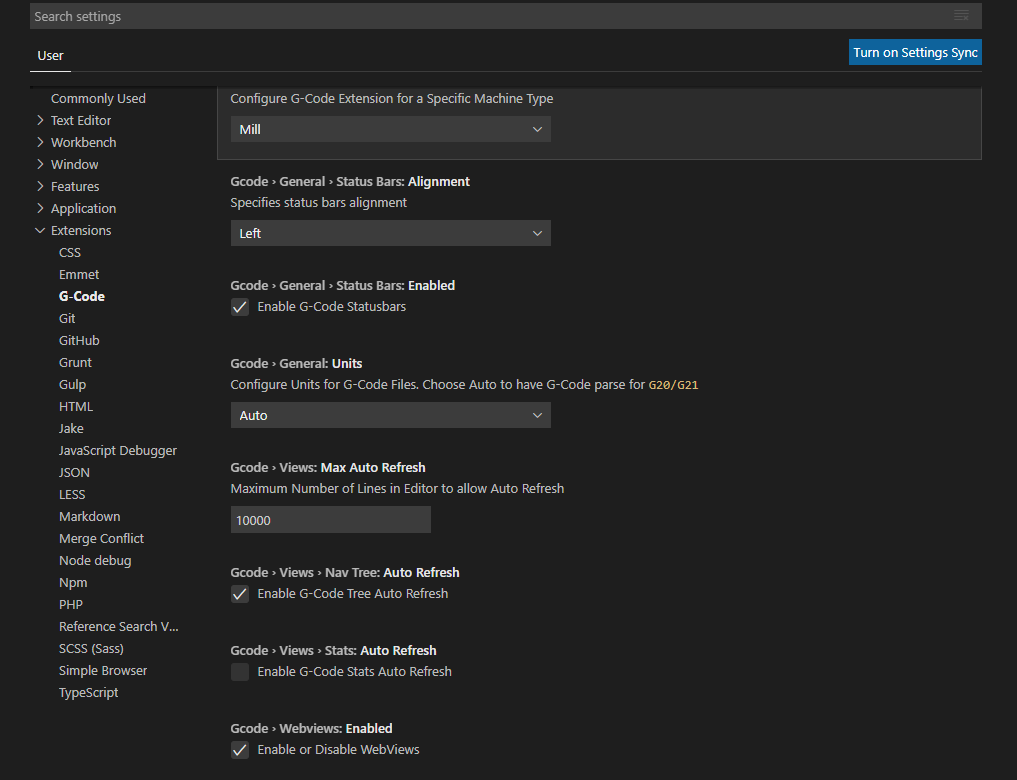1017x780 pixels.
Task: Open TypeScript settings in sidebar
Action: pyautogui.click(x=88, y=692)
